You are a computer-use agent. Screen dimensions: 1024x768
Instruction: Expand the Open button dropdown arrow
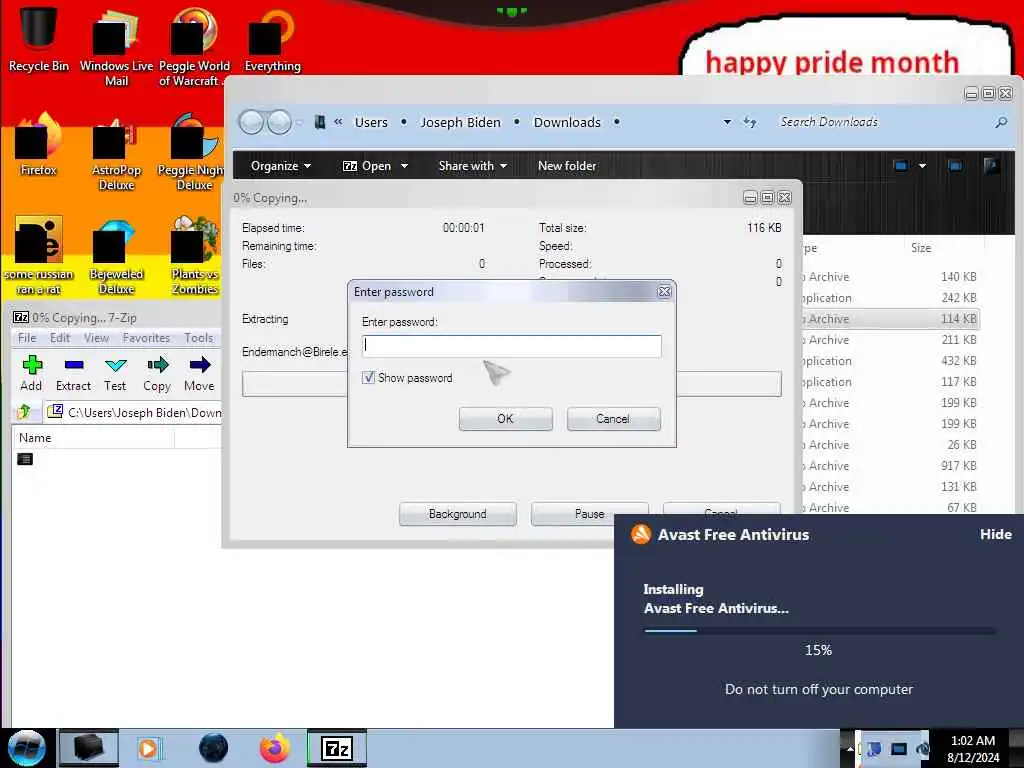tap(404, 166)
